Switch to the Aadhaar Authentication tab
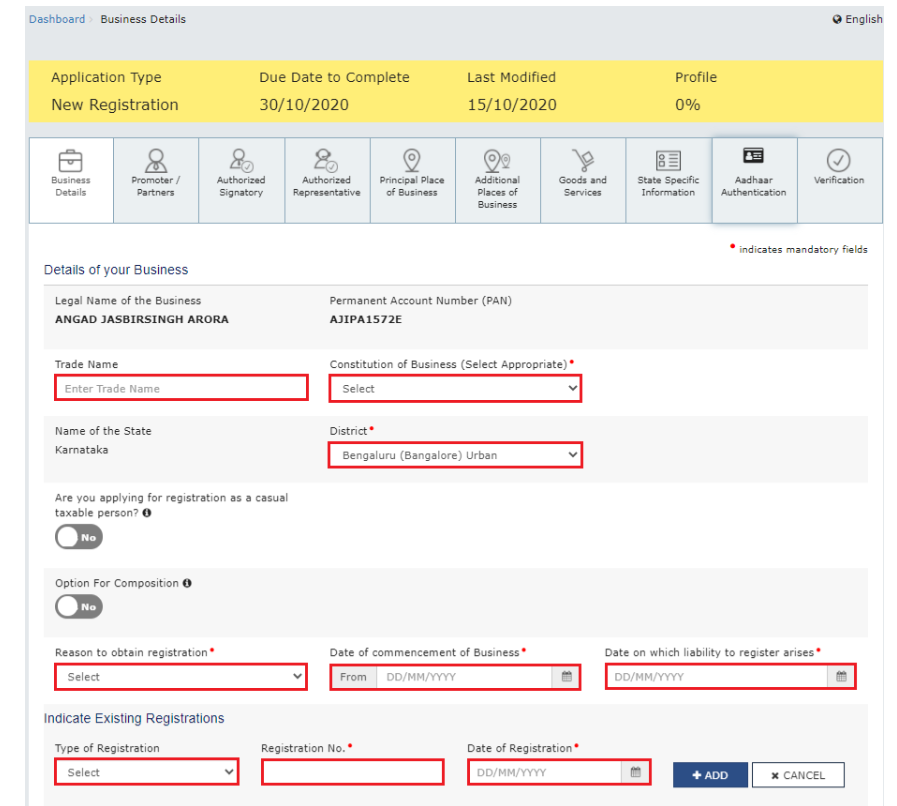The image size is (897, 806). 754,180
